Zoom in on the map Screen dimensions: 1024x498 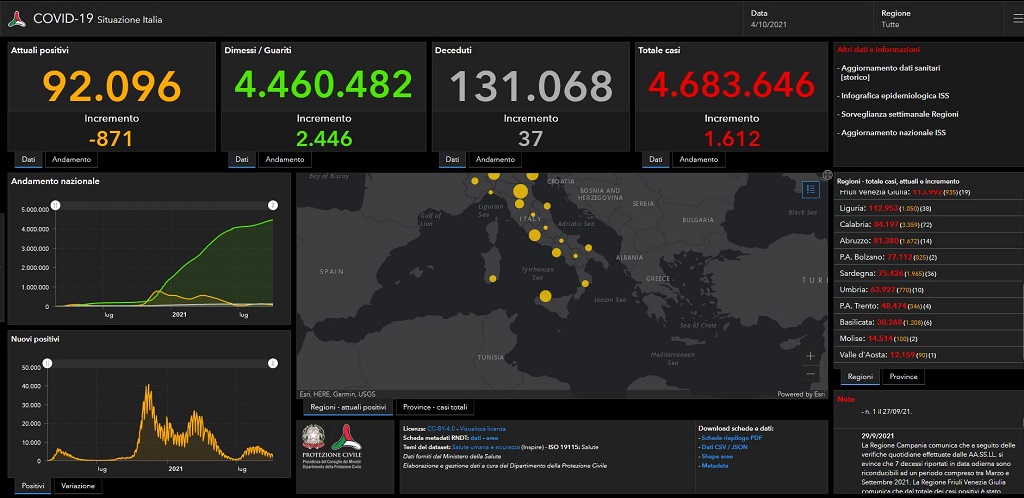810,356
